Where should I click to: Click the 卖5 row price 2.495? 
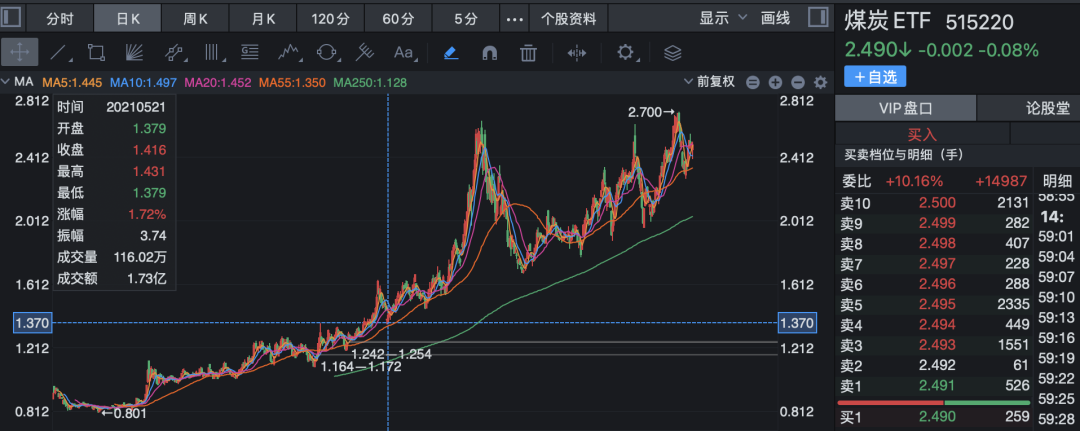tap(938, 304)
